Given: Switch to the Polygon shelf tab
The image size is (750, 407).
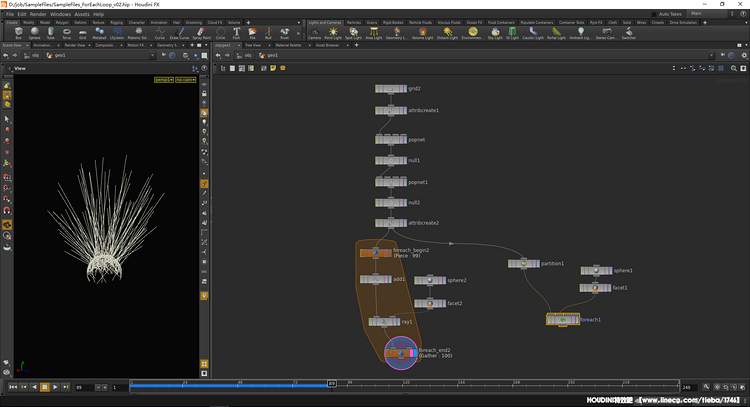Looking at the screenshot, I should click(62, 22).
